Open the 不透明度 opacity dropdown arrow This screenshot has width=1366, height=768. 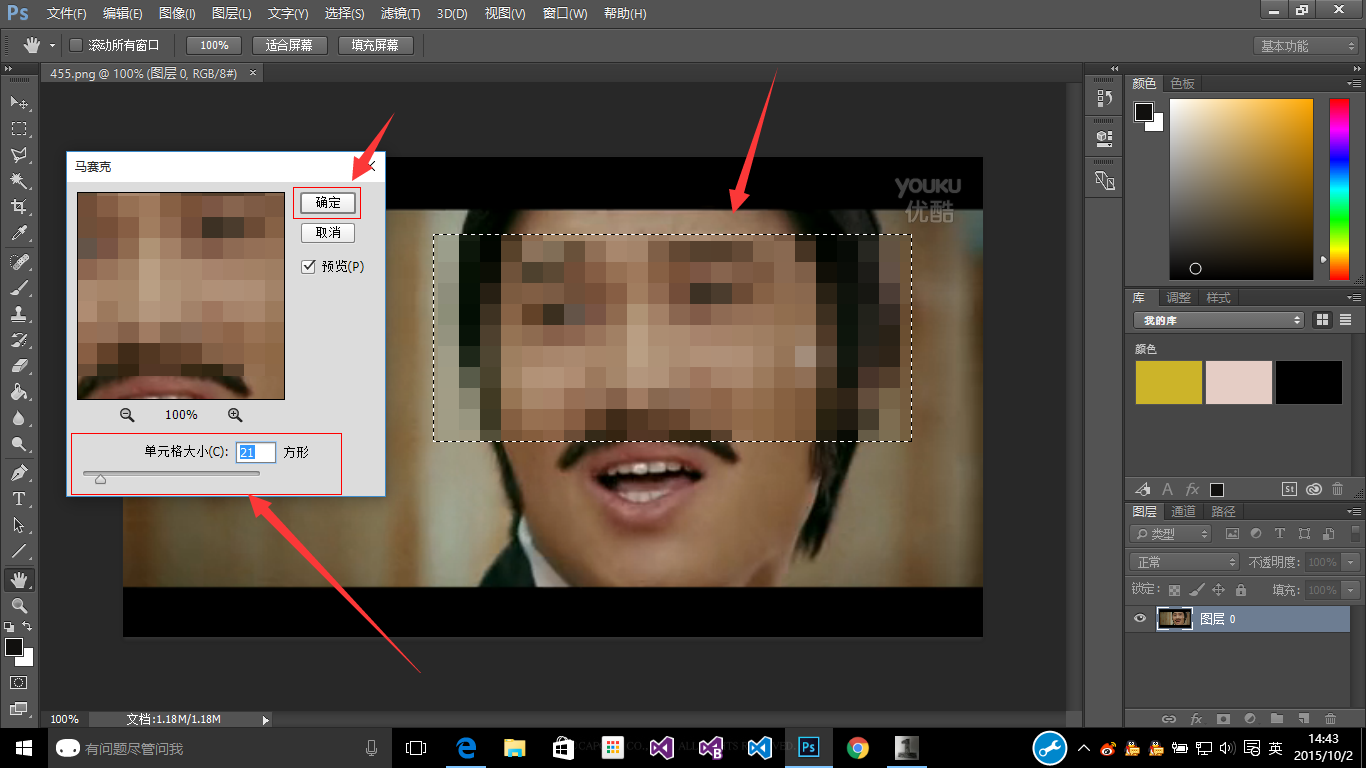click(x=1351, y=562)
